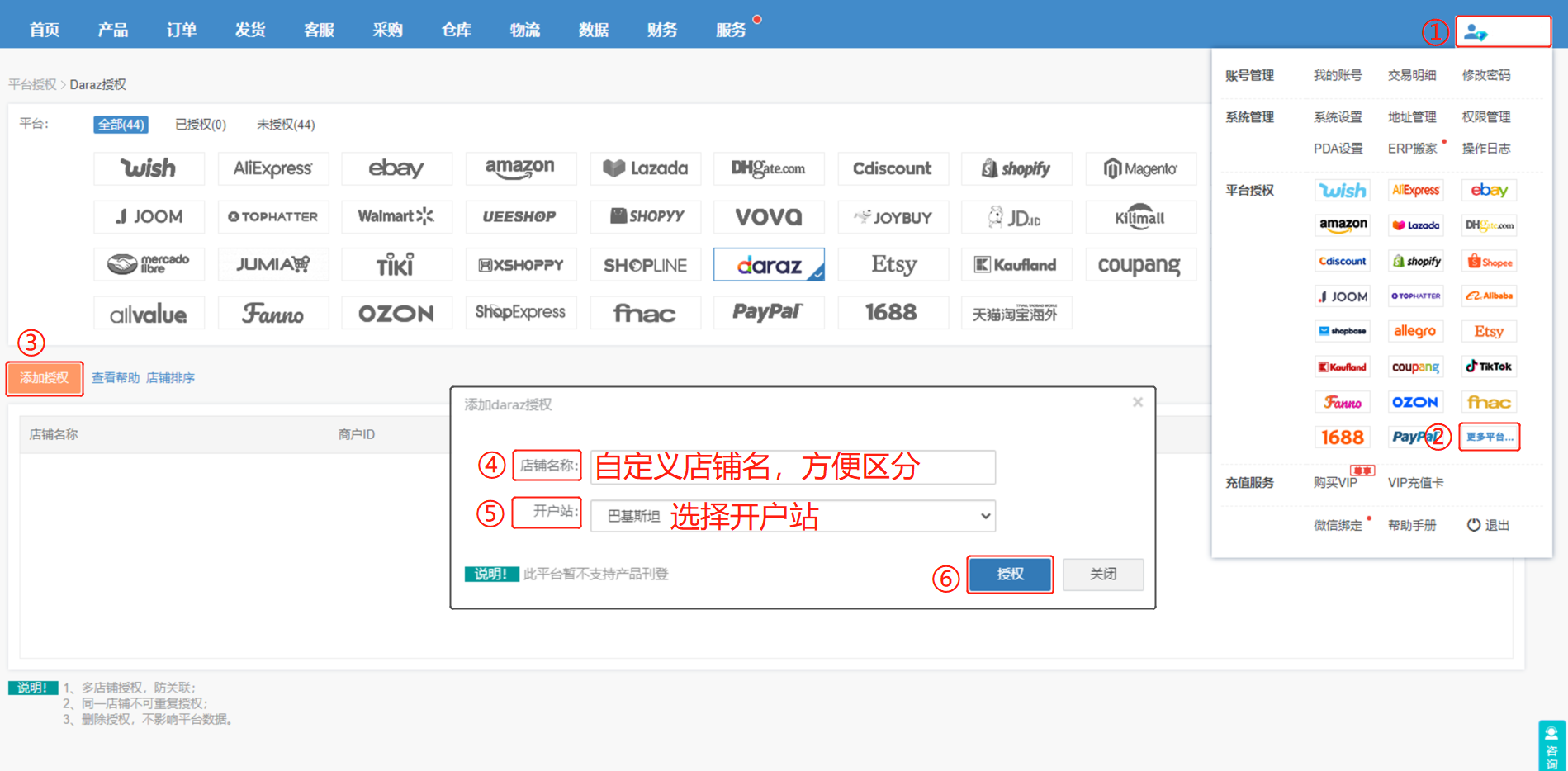Select the JUMIA platform tile
Screen dimensions: 1568x771
point(272,264)
